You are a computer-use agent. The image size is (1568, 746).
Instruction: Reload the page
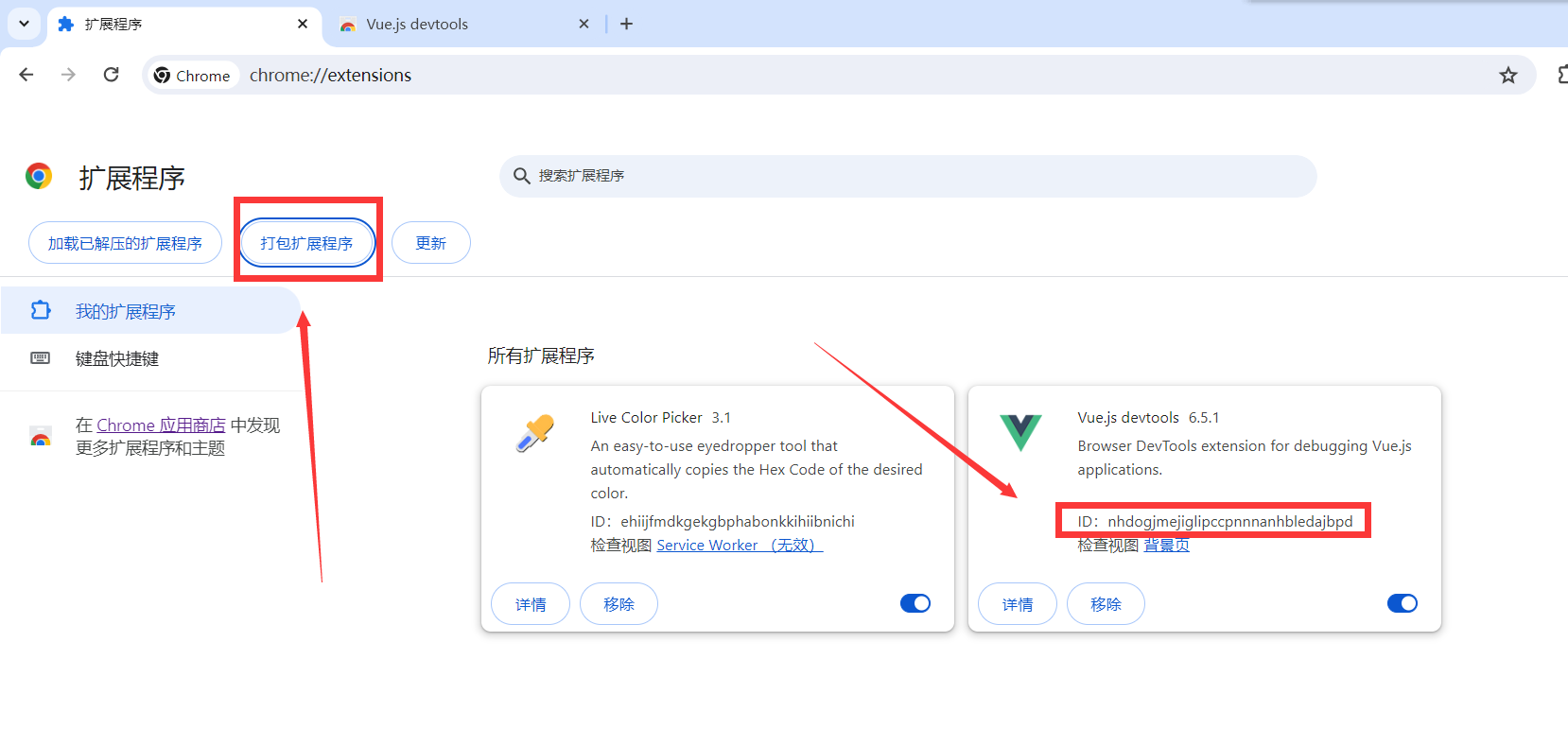pyautogui.click(x=111, y=75)
